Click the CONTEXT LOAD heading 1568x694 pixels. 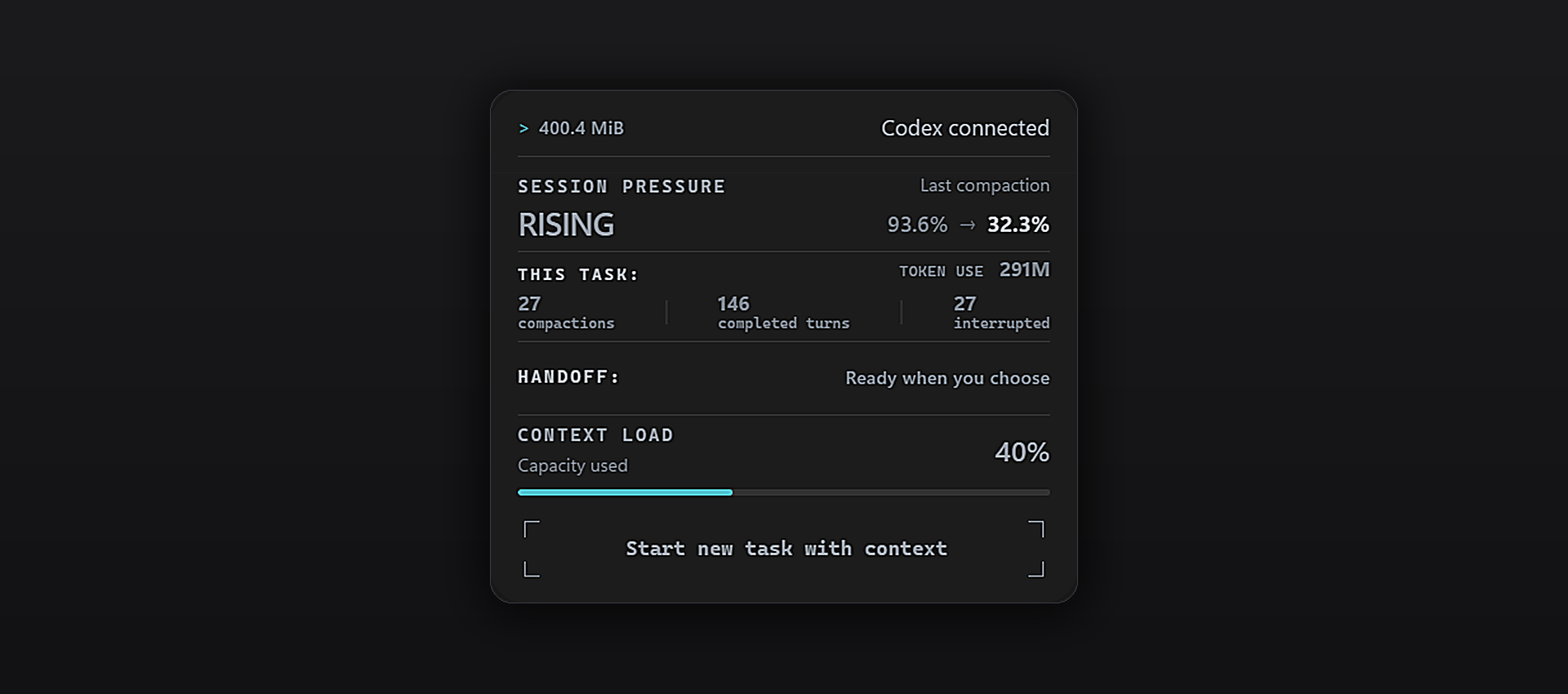(x=595, y=435)
